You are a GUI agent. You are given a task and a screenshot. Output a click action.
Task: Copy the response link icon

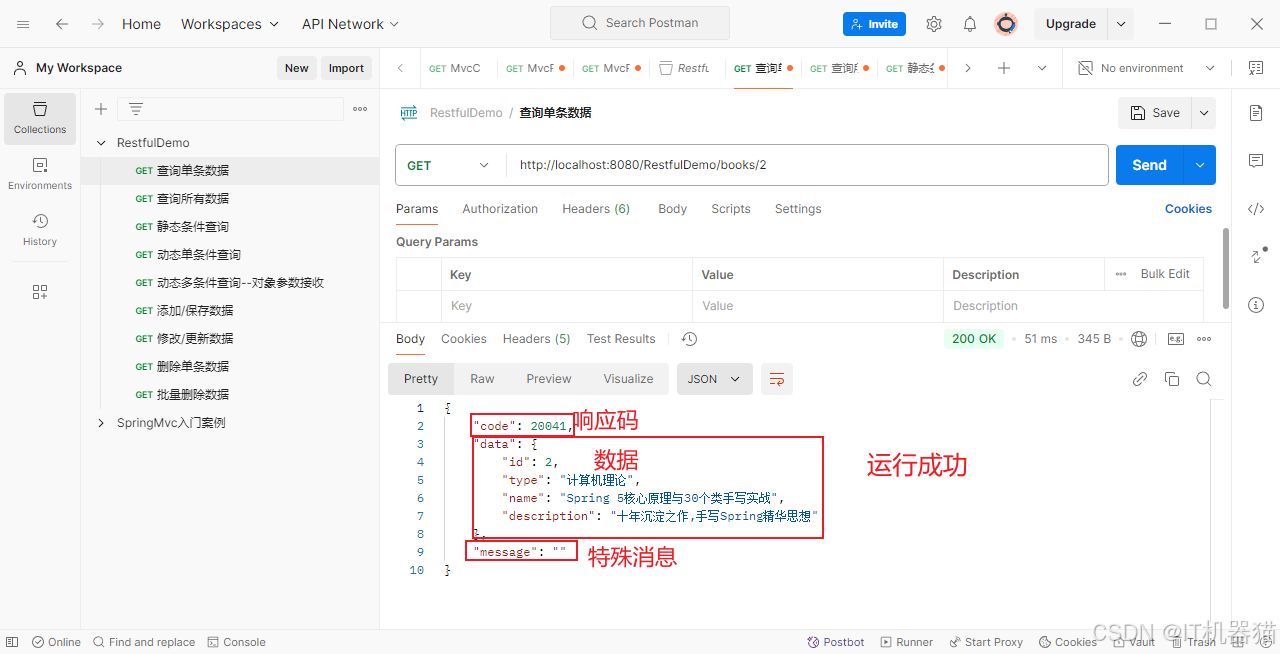(x=1139, y=379)
